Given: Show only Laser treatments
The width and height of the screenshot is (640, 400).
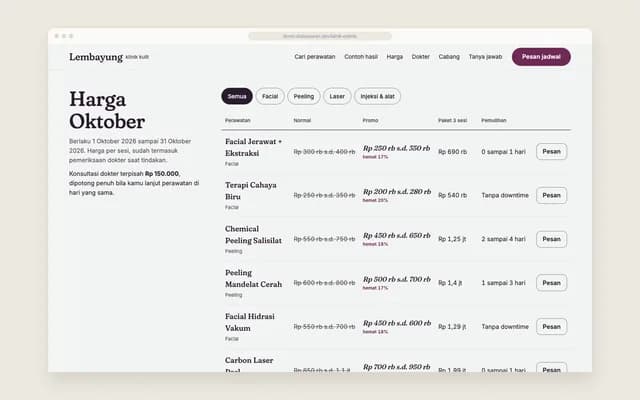Looking at the screenshot, I should [x=337, y=96].
